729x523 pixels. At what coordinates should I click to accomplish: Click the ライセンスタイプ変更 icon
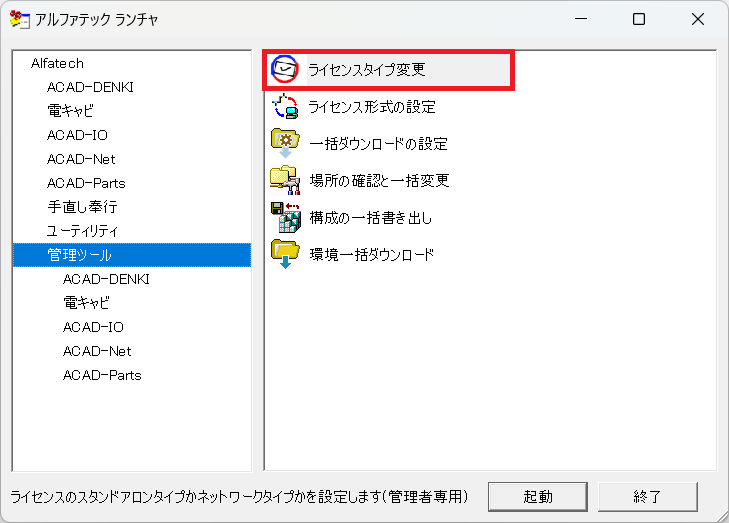[x=285, y=69]
